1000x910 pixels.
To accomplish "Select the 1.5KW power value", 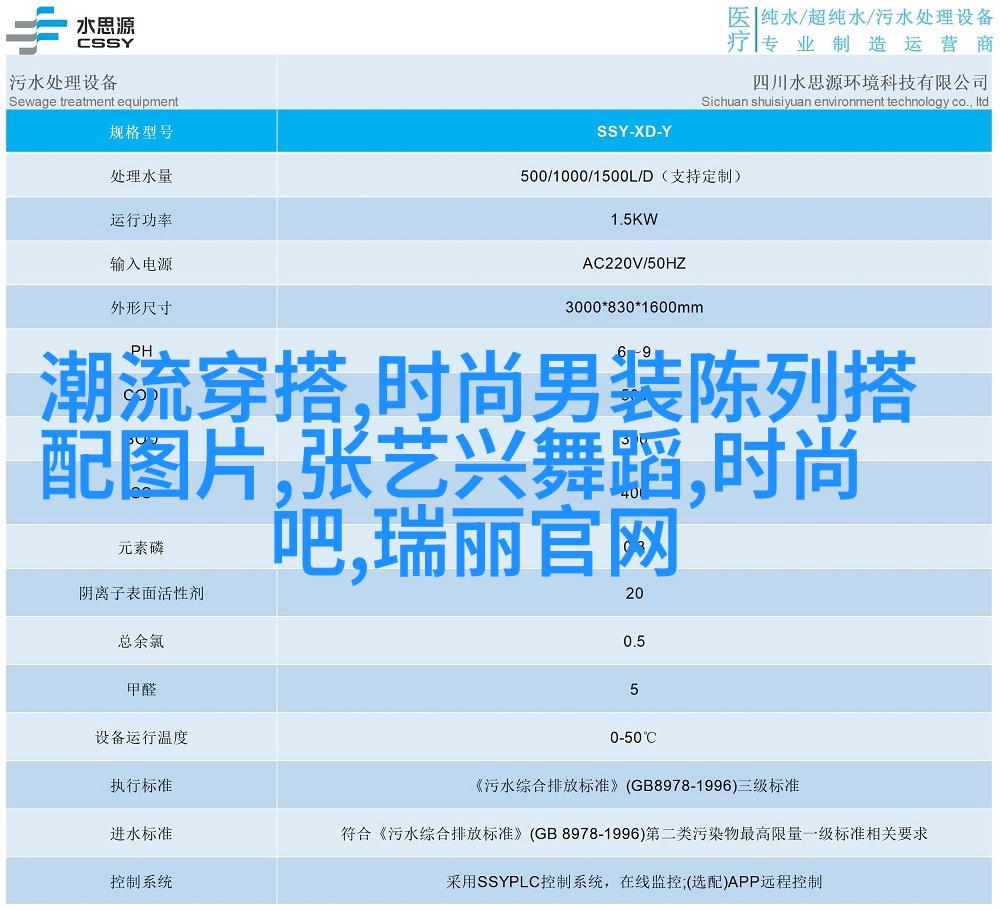I will [634, 219].
